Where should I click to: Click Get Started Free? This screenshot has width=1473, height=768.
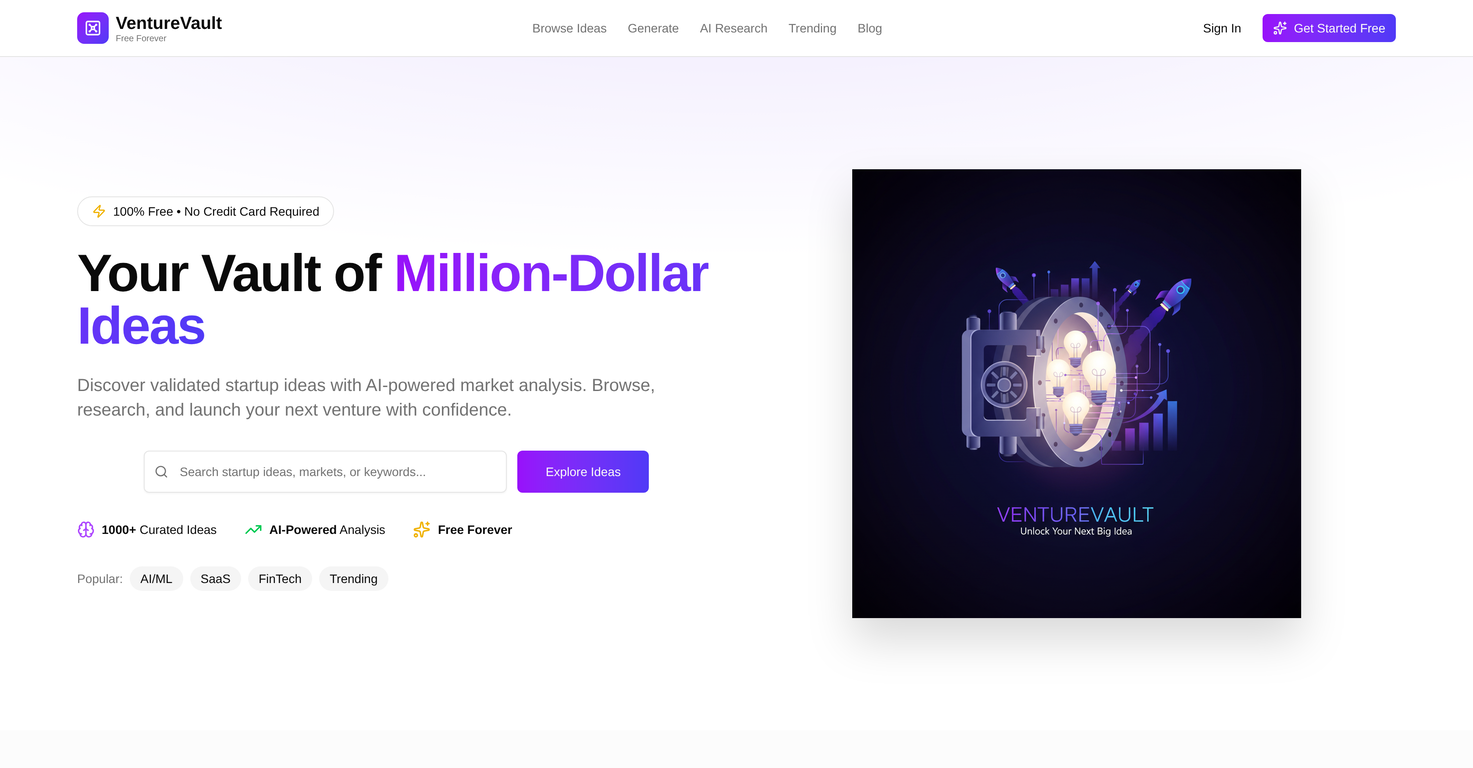pos(1328,28)
